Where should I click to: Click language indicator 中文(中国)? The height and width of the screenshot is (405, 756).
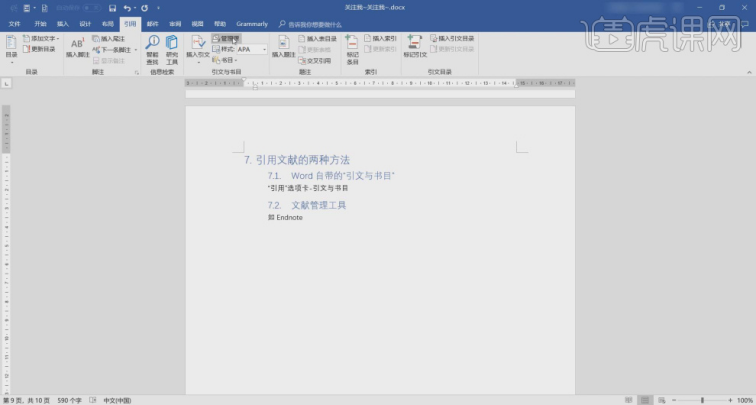click(118, 400)
